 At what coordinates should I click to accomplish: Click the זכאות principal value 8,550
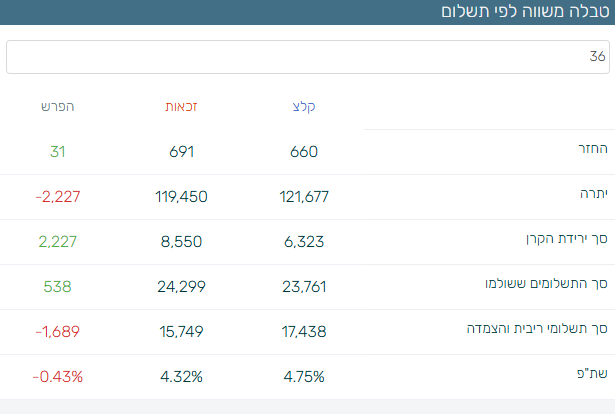[x=181, y=242]
